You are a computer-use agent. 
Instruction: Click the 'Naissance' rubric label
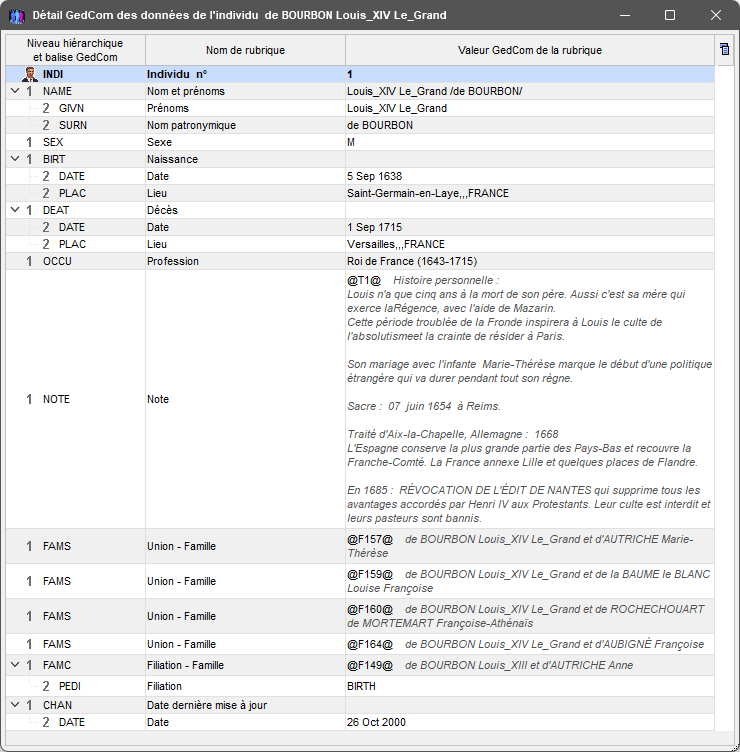pyautogui.click(x=172, y=159)
